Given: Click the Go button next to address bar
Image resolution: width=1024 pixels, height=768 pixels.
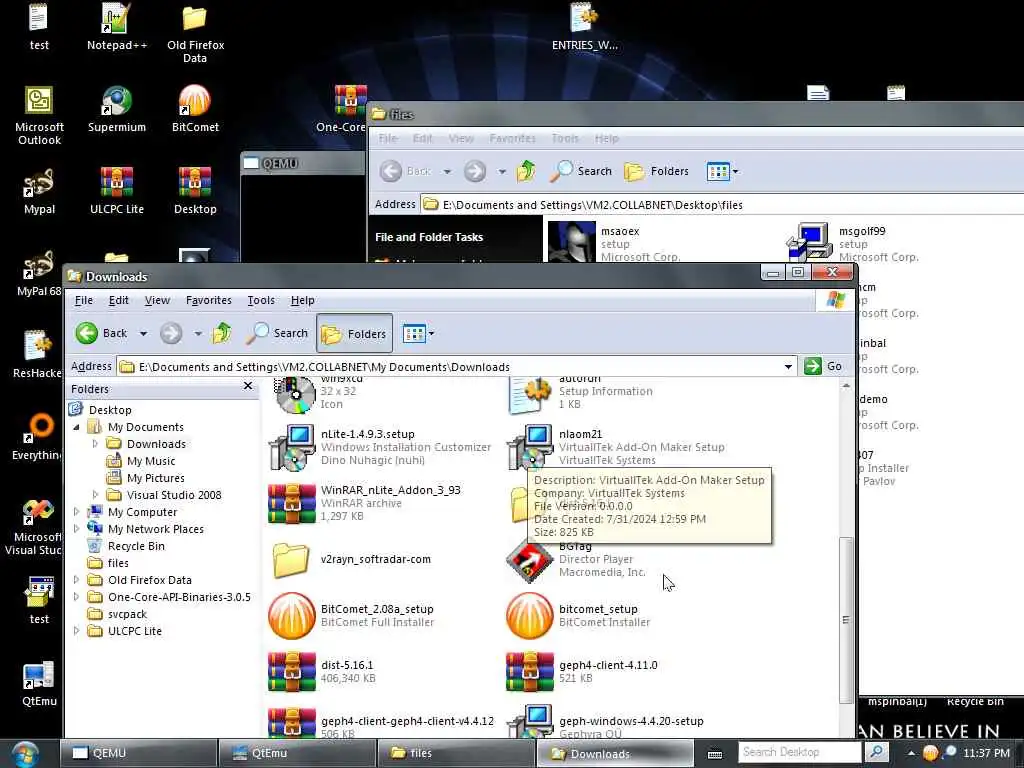Looking at the screenshot, I should [x=823, y=366].
